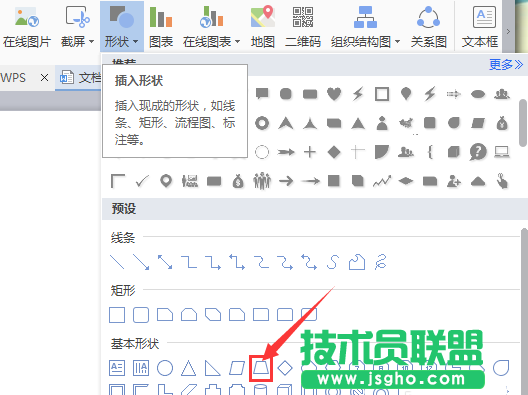528x395 pixels.
Task: Select the yen money bag shape
Action: [x=502, y=123]
